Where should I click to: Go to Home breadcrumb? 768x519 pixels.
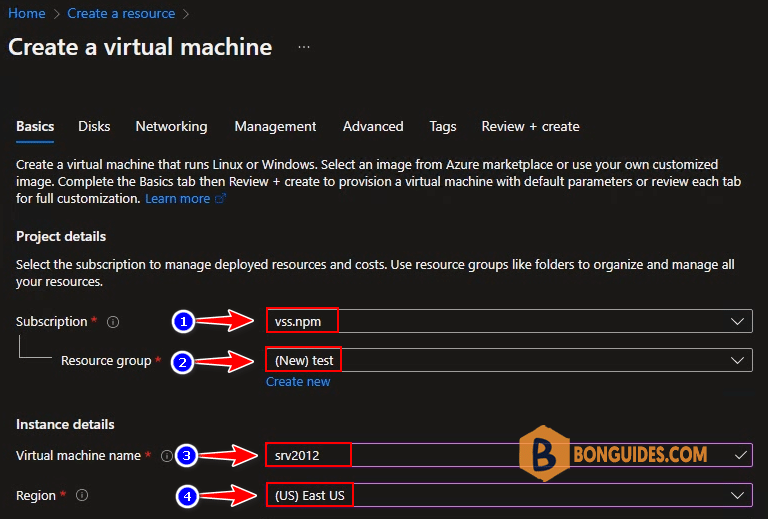(26, 13)
